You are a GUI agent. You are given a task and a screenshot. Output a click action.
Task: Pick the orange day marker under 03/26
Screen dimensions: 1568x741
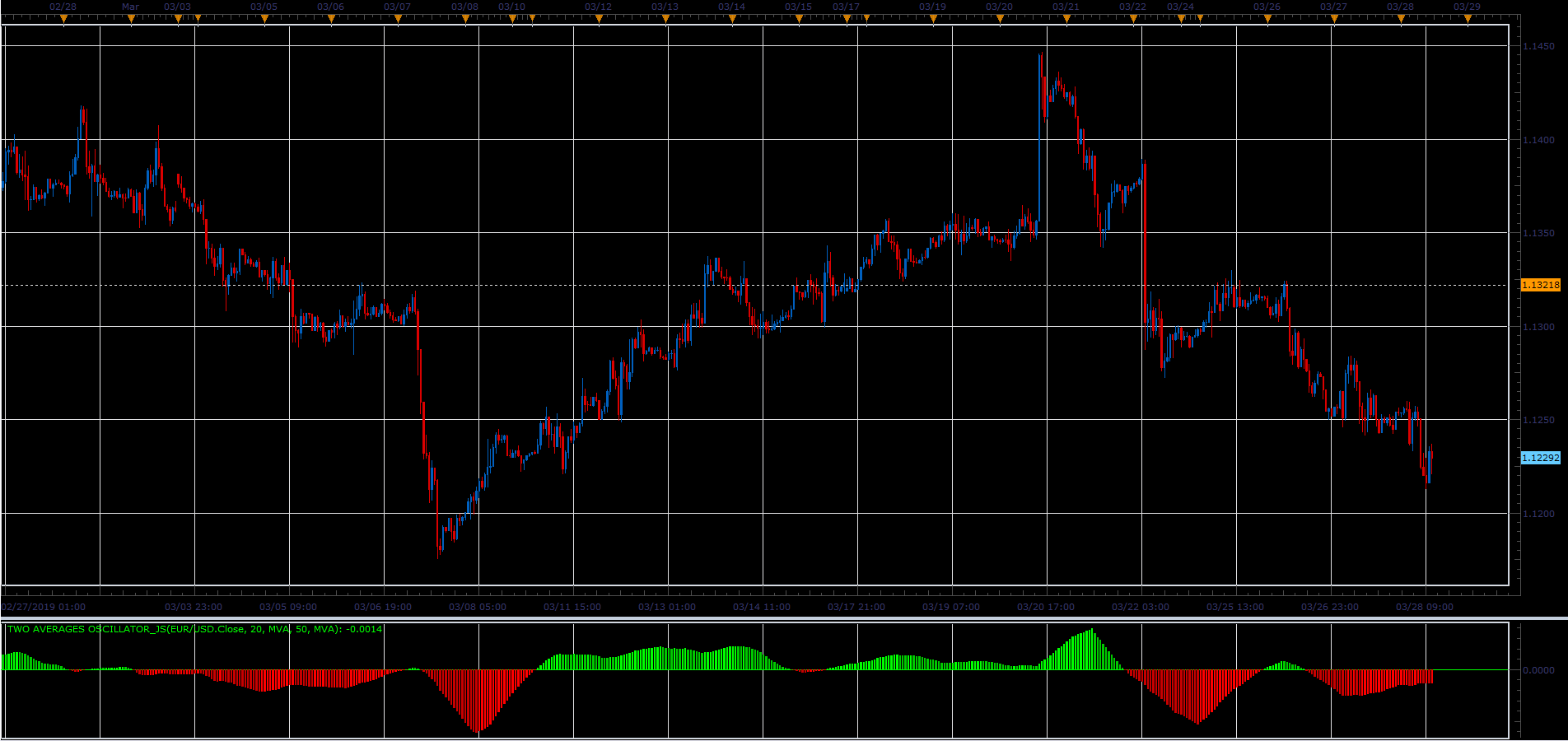(1267, 19)
